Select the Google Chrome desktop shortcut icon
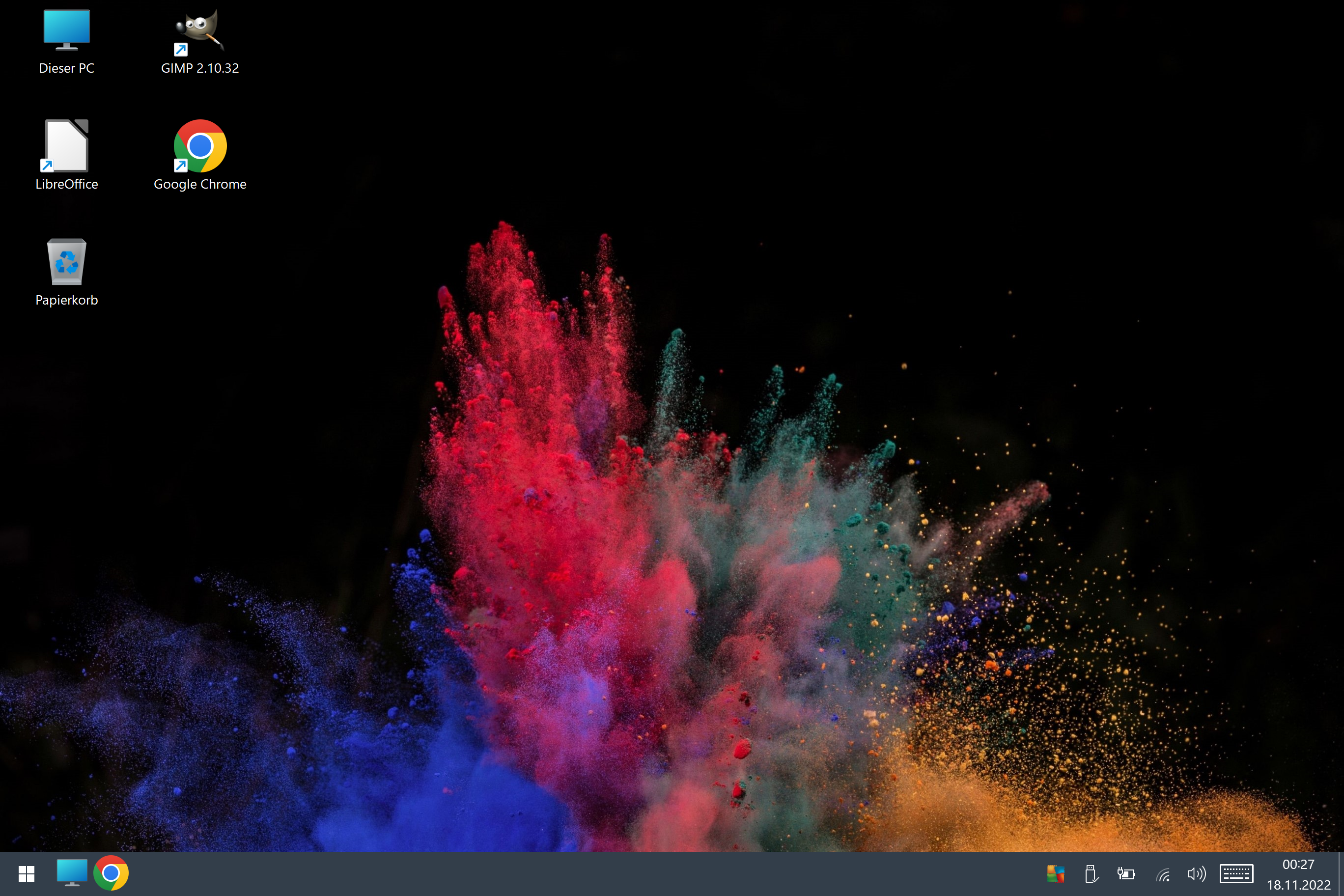Image resolution: width=1344 pixels, height=896 pixels. coord(199,146)
